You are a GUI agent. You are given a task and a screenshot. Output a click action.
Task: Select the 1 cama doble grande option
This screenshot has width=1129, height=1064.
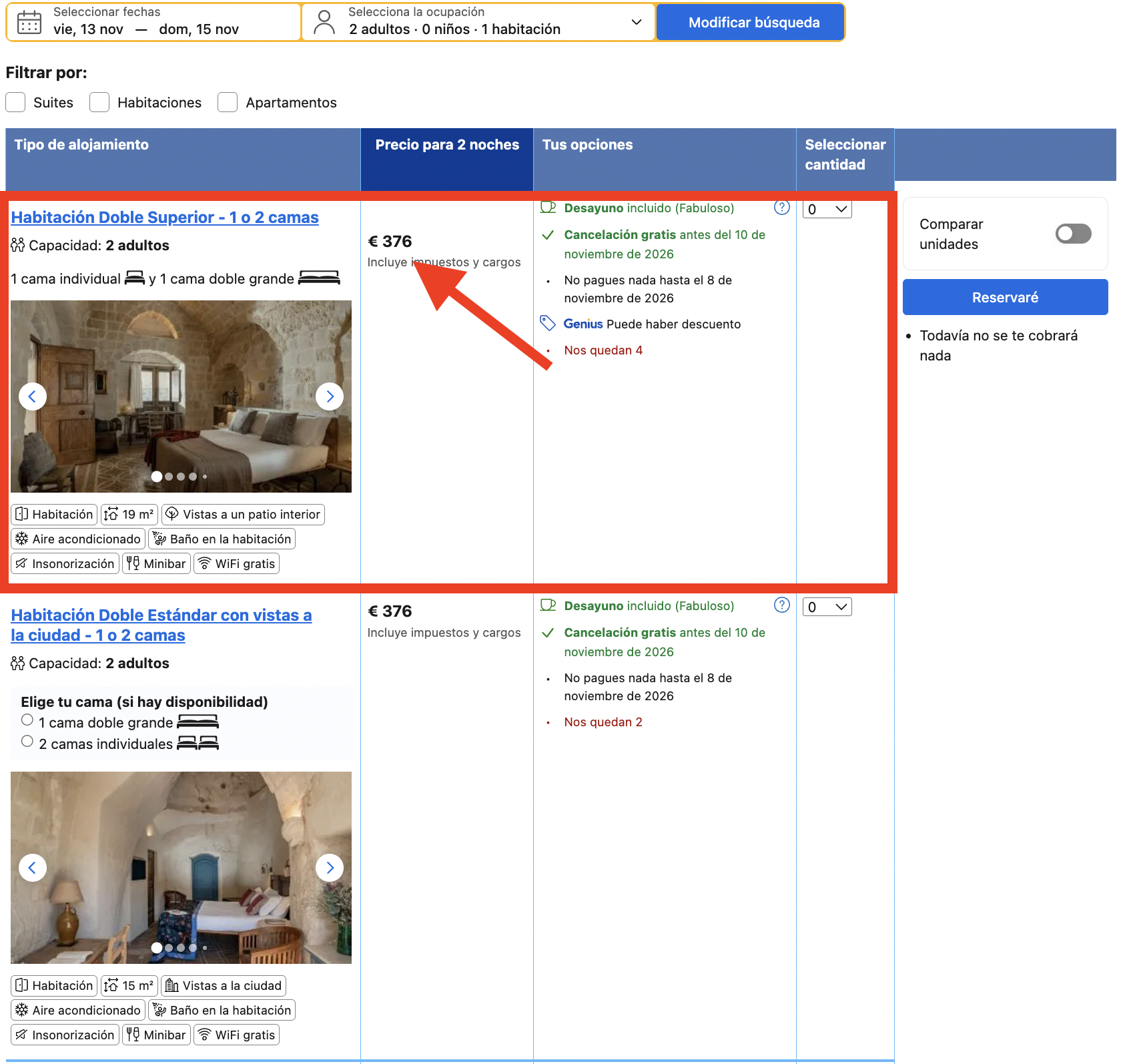click(x=27, y=720)
